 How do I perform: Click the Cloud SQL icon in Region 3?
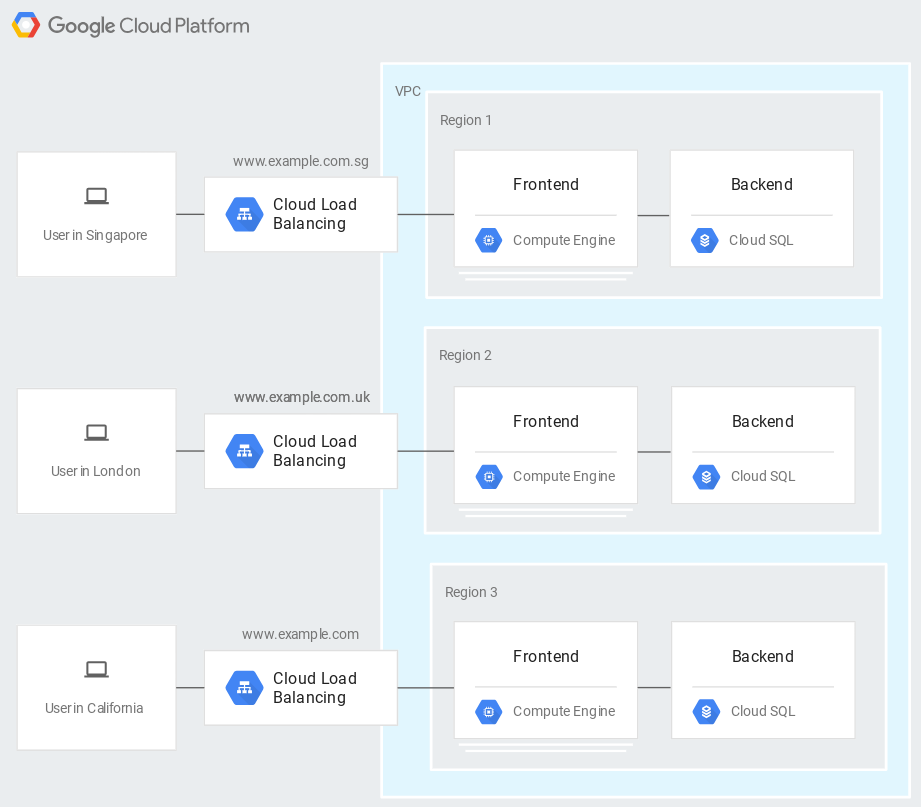coord(706,712)
